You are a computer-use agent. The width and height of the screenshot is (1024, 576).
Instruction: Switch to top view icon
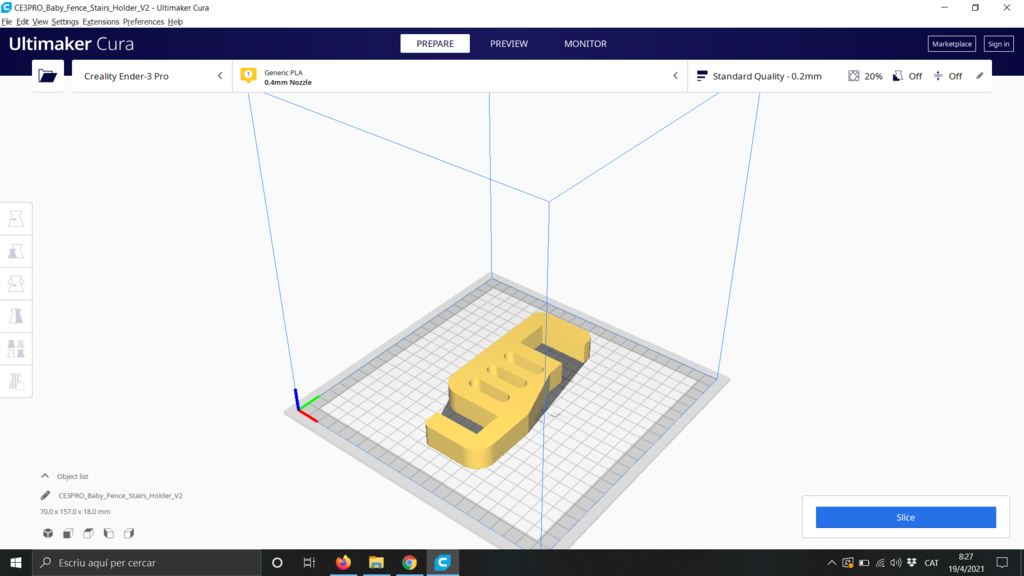88,534
